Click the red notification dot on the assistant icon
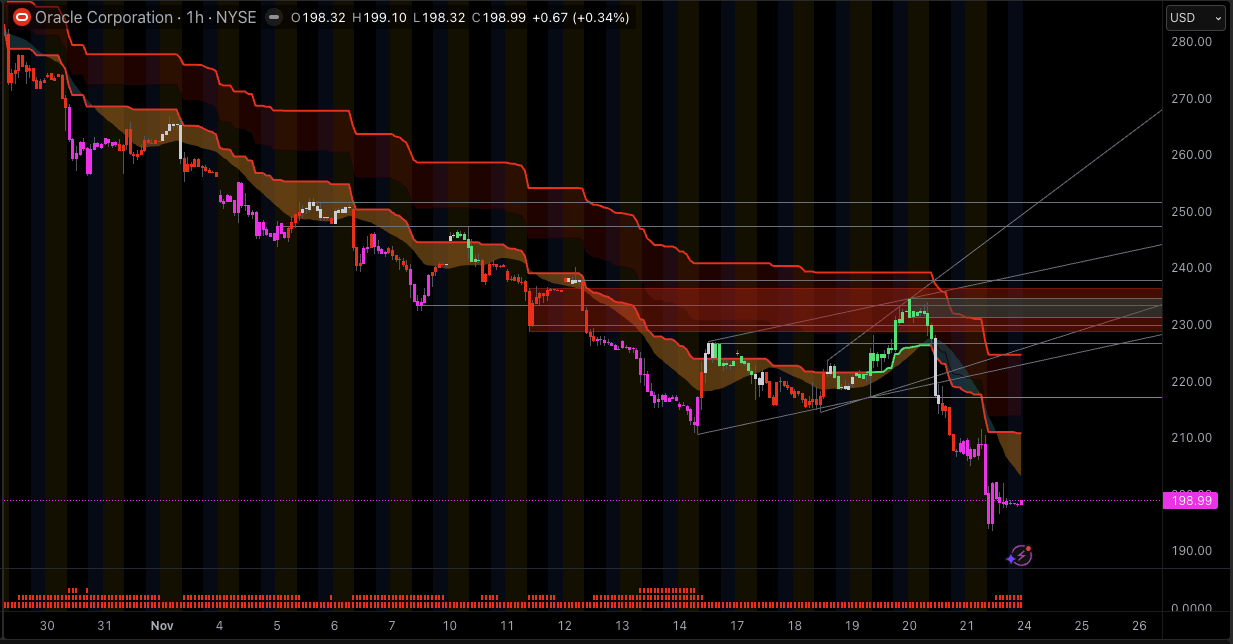Image resolution: width=1233 pixels, height=644 pixels. 1029,548
